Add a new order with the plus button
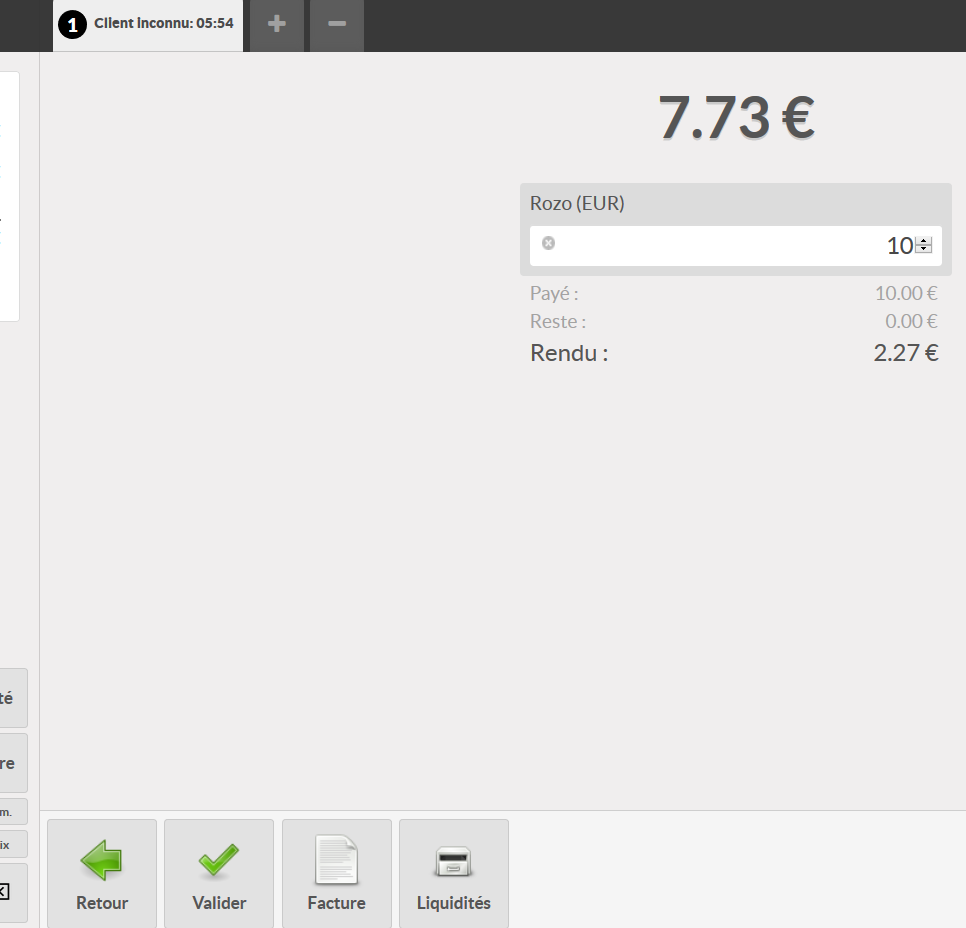The image size is (966, 928). [x=277, y=24]
